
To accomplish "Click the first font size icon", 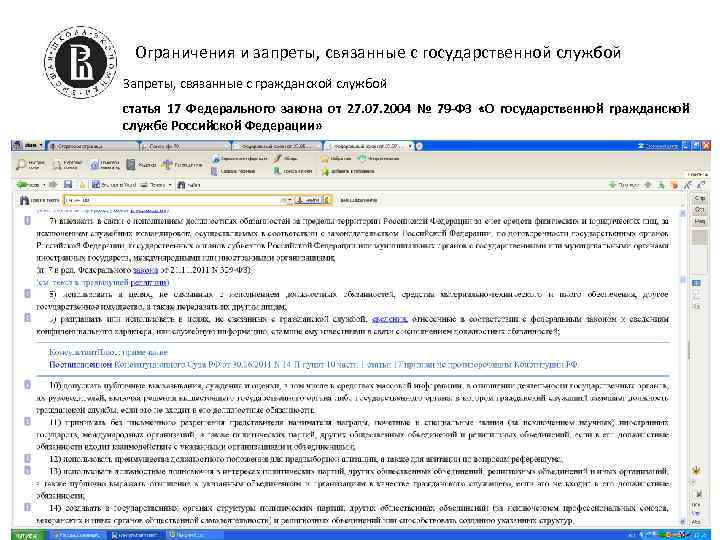I will pos(687,185).
